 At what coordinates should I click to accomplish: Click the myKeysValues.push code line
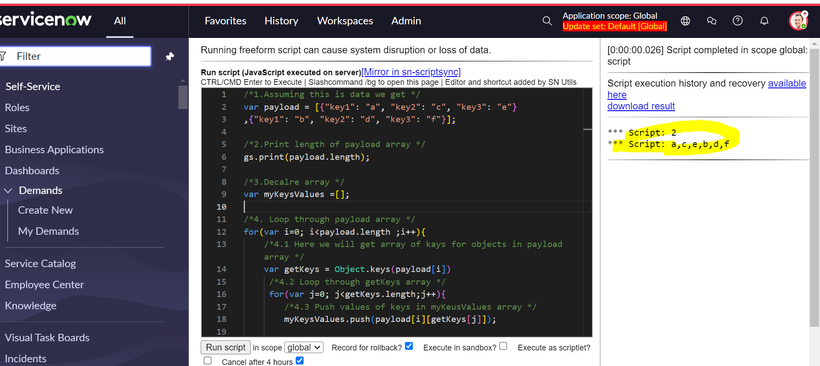tap(390, 319)
